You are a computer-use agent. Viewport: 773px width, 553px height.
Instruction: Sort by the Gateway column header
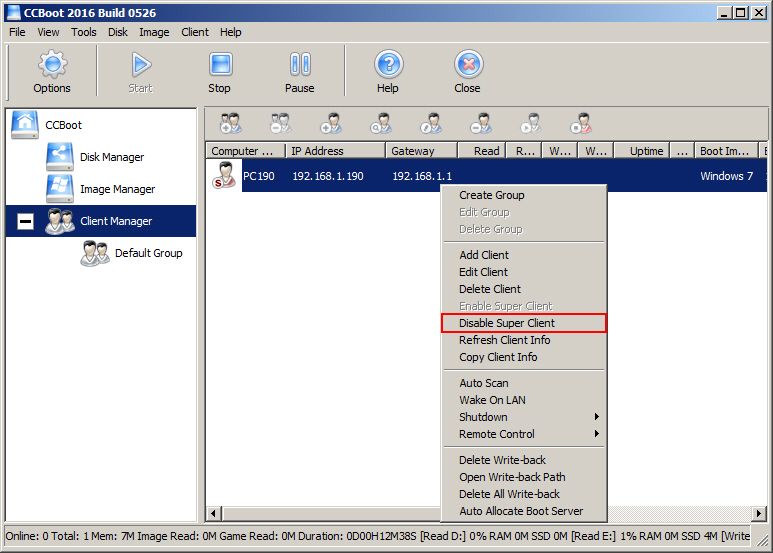coord(422,151)
